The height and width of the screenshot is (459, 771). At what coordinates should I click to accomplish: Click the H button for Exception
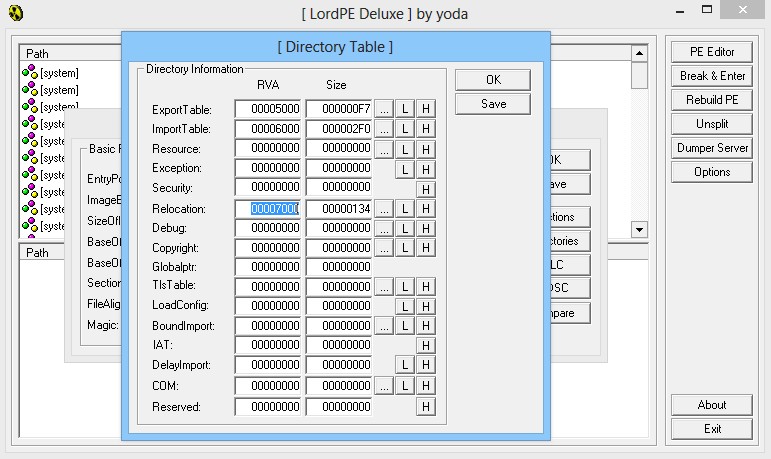(426, 169)
